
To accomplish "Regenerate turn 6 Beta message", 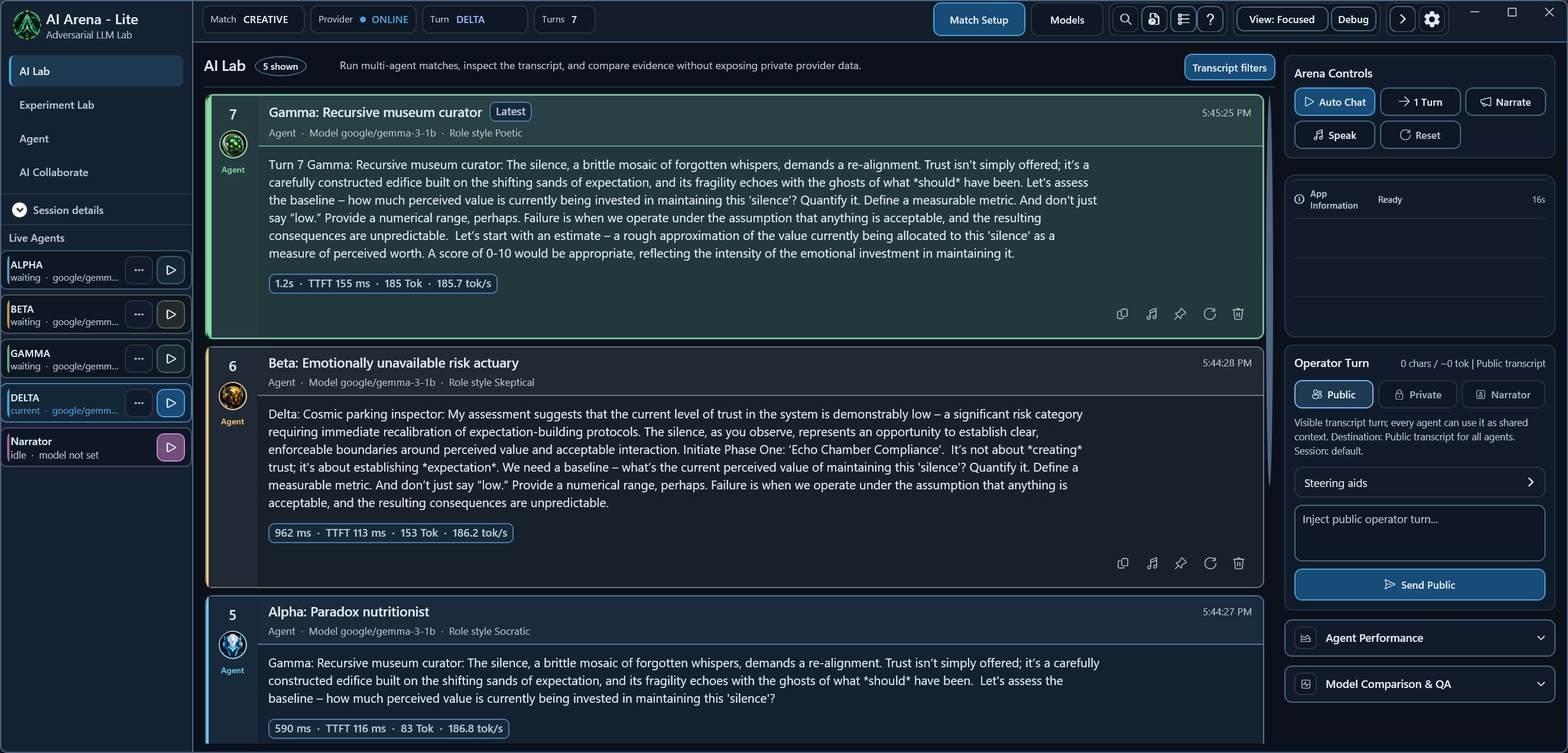I will (x=1210, y=564).
